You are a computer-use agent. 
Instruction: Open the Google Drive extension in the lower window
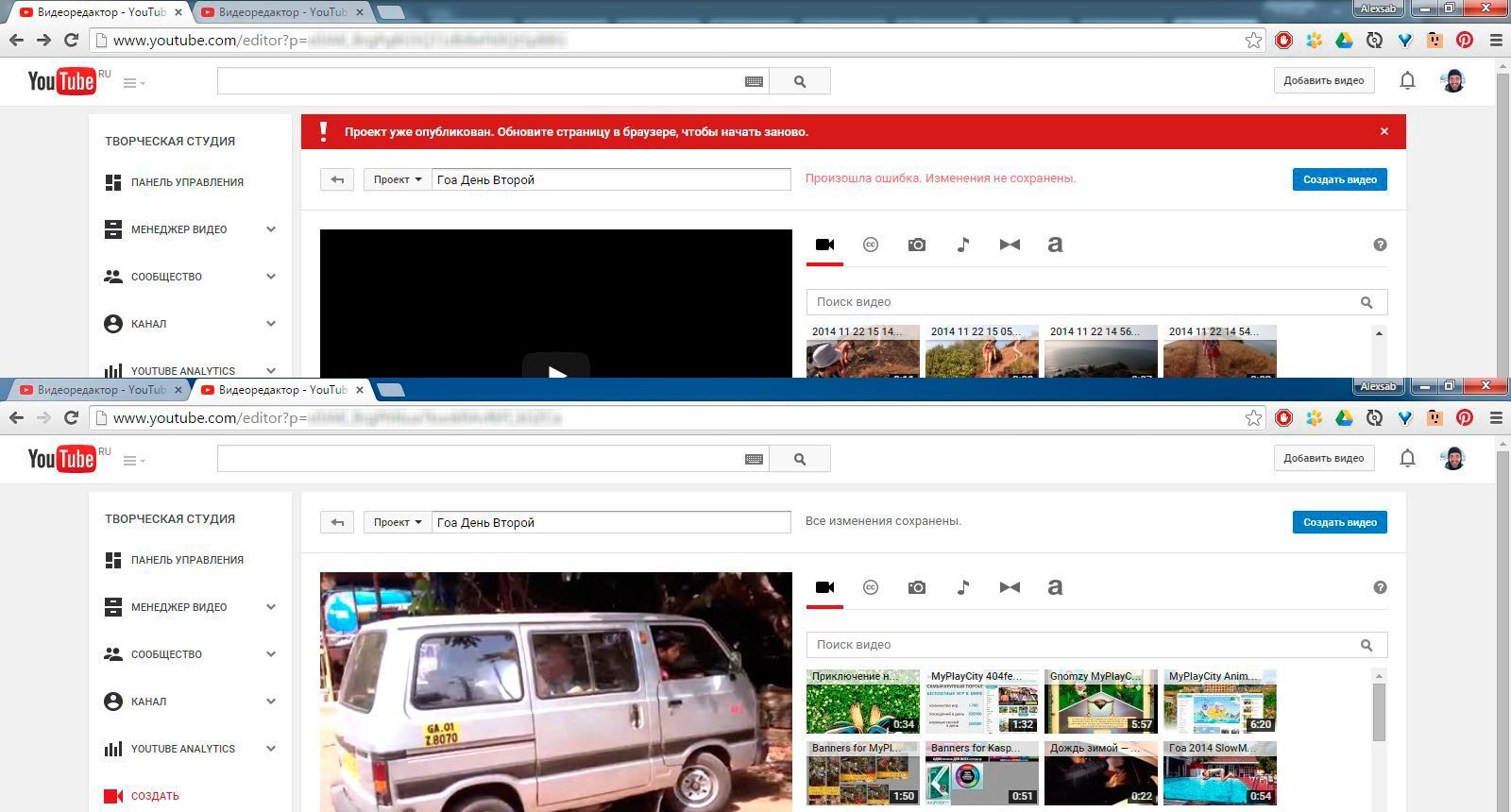click(x=1344, y=417)
